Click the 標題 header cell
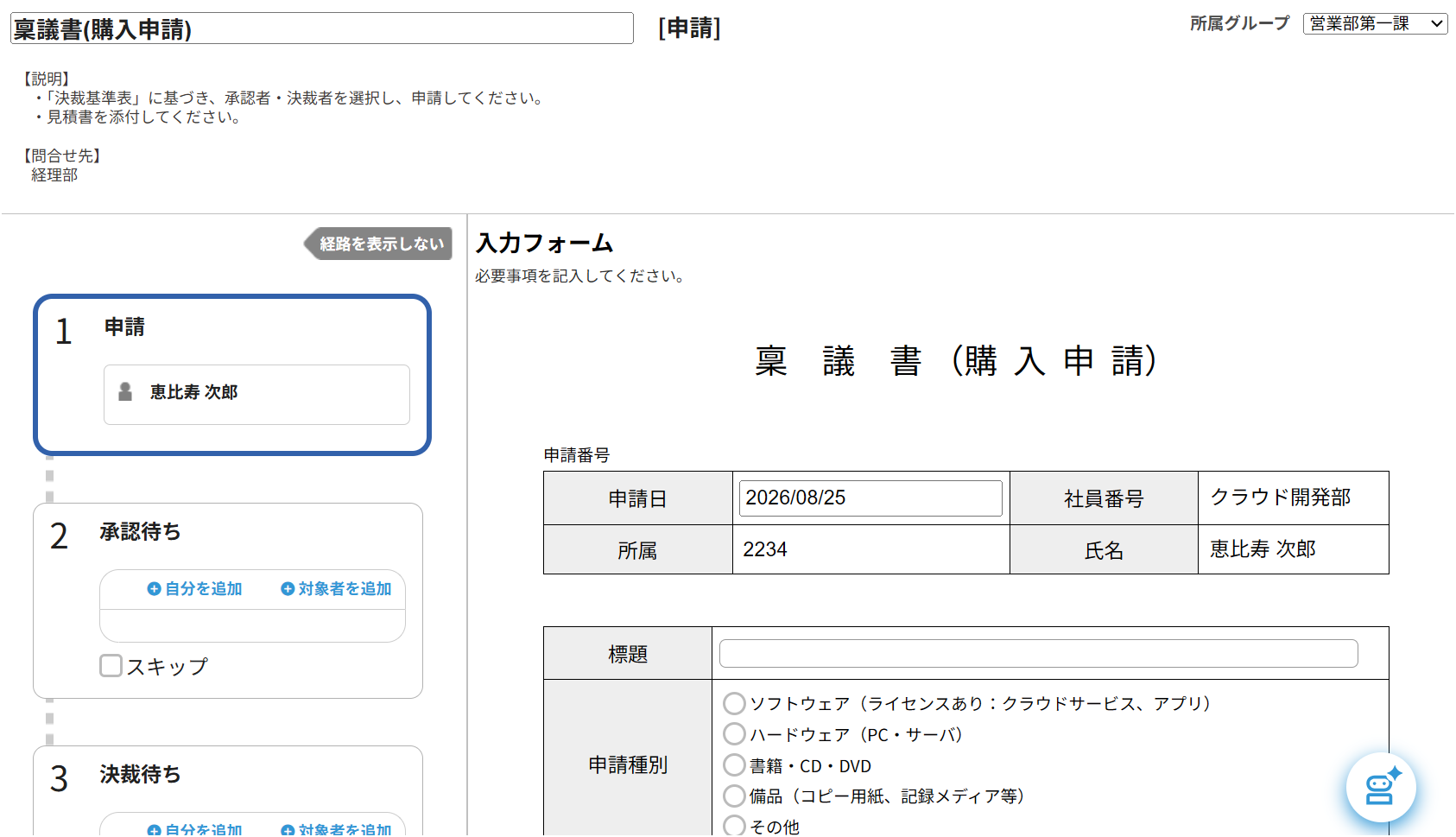1456x837 pixels. [628, 654]
